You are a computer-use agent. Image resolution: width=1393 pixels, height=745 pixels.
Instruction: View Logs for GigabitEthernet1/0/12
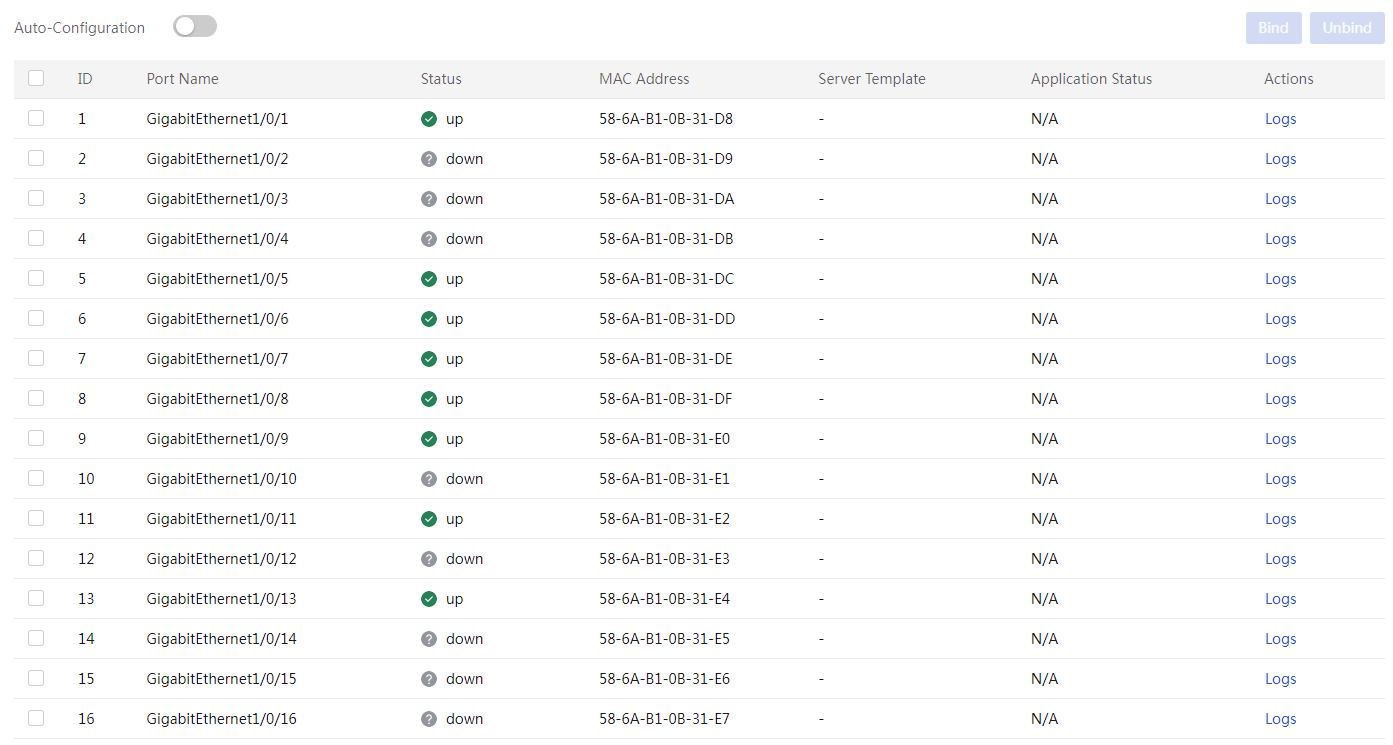[x=1280, y=559]
